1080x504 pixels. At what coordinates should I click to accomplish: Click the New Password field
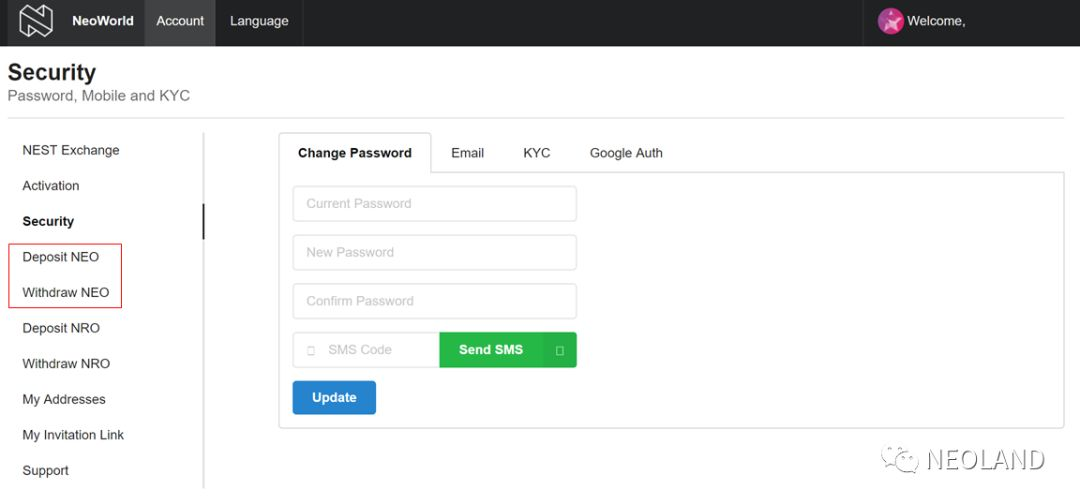(x=435, y=253)
